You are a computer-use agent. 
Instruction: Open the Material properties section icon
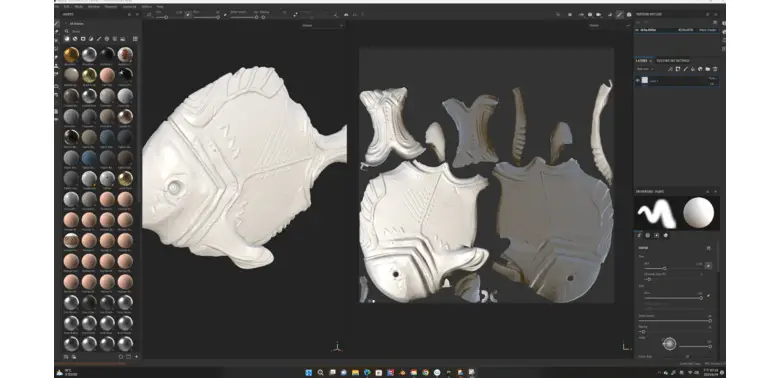666,235
